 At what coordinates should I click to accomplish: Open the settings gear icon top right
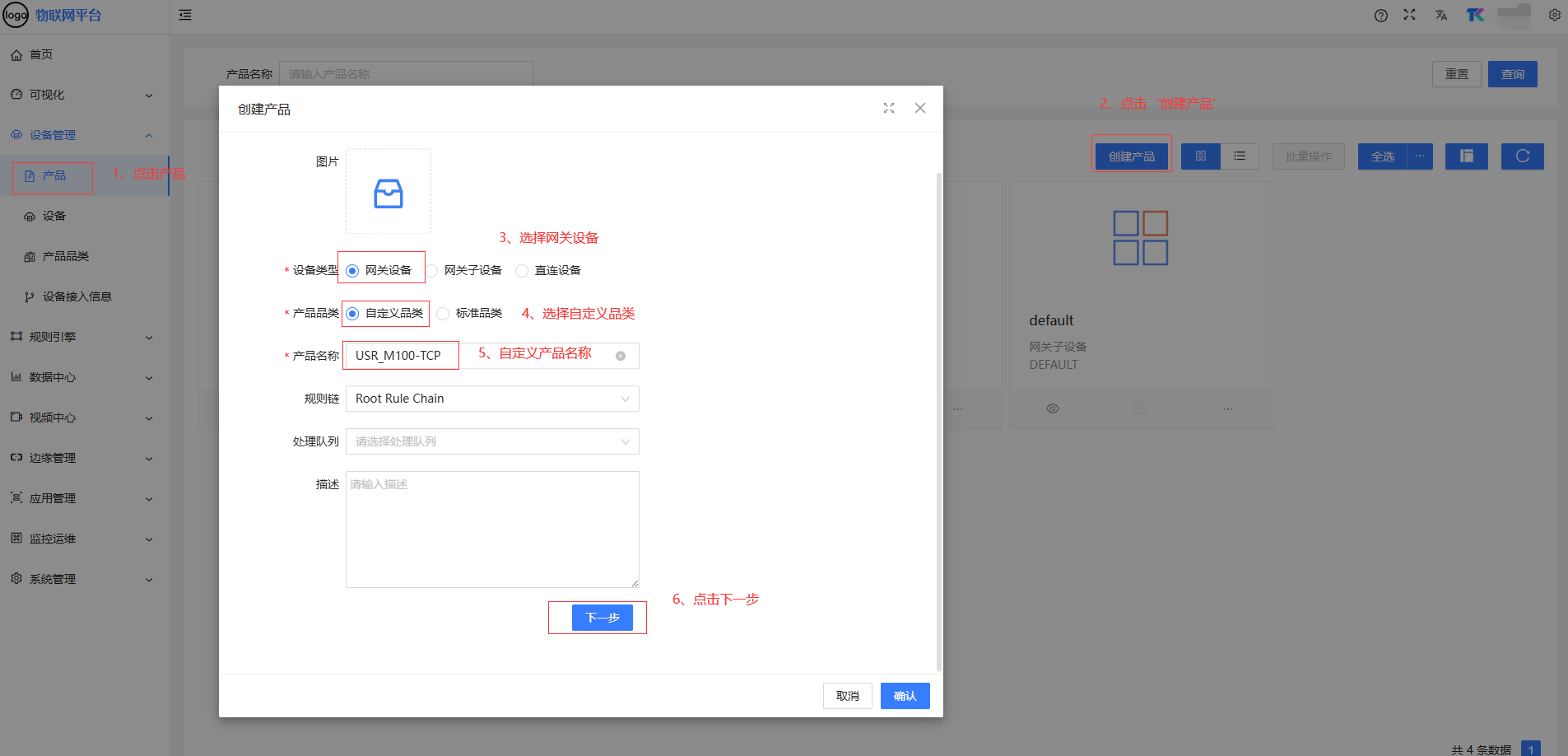(1554, 15)
